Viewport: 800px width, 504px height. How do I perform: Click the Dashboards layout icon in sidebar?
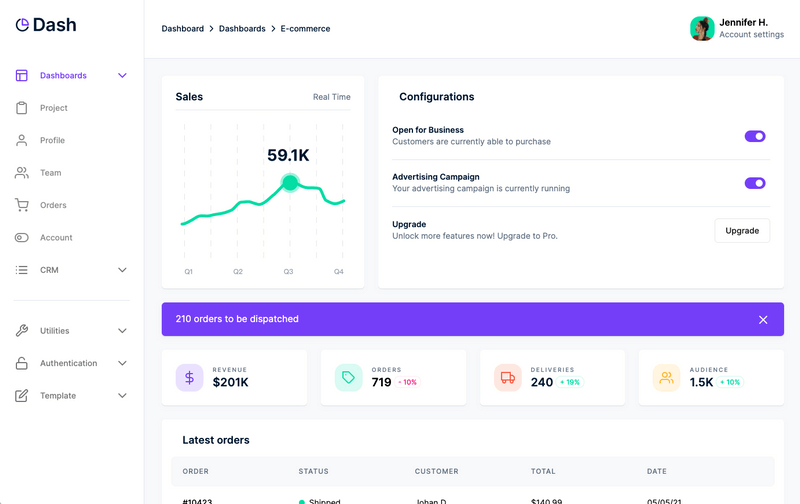(21, 75)
